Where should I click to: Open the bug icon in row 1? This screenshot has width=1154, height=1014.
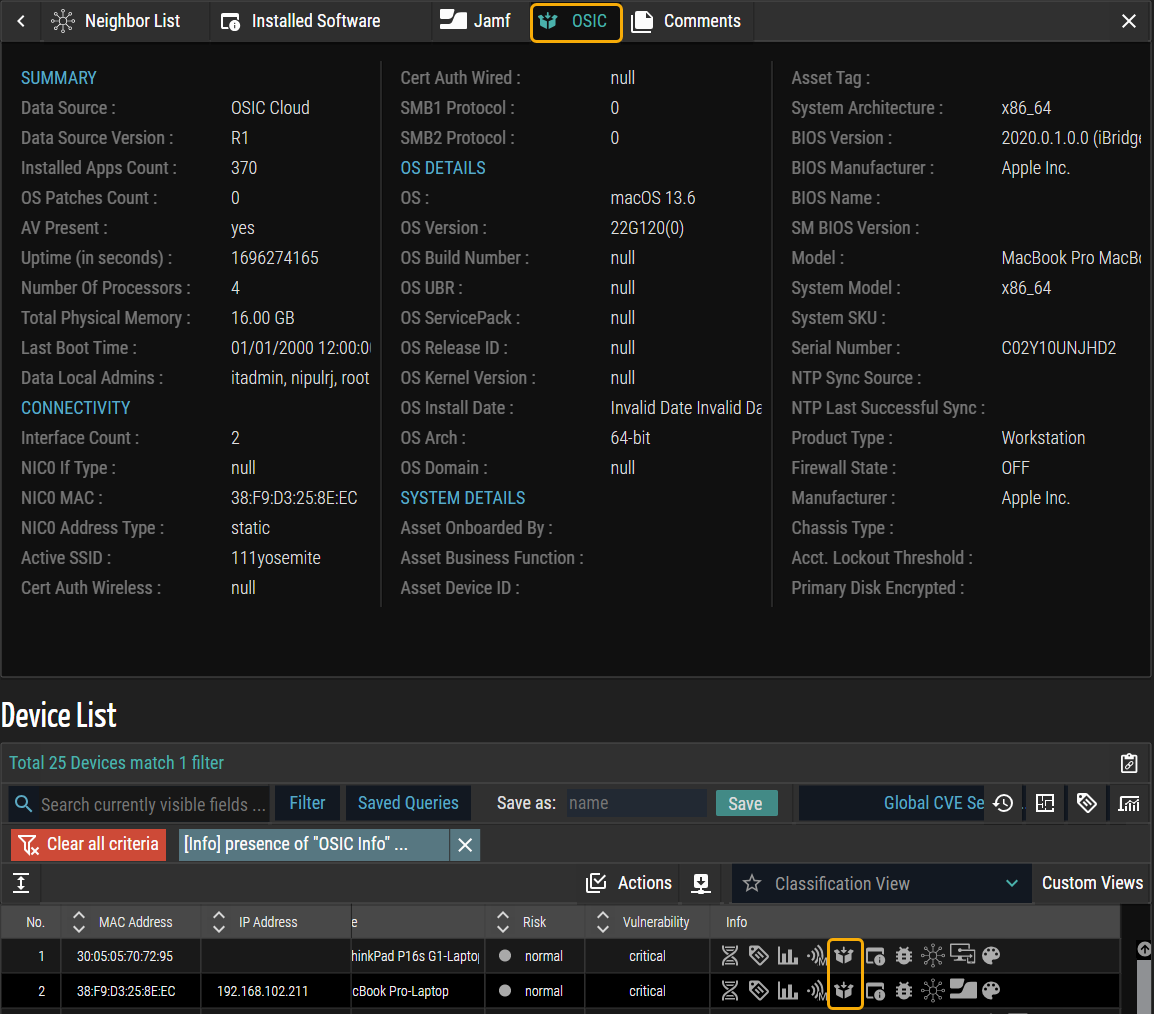[904, 956]
